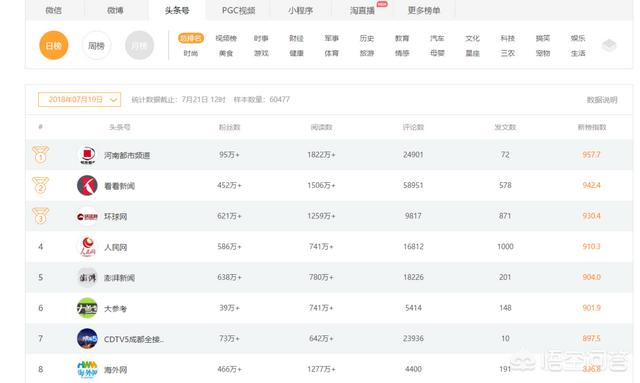The width and height of the screenshot is (640, 383).
Task: Select the 体育 category
Action: tap(331, 53)
